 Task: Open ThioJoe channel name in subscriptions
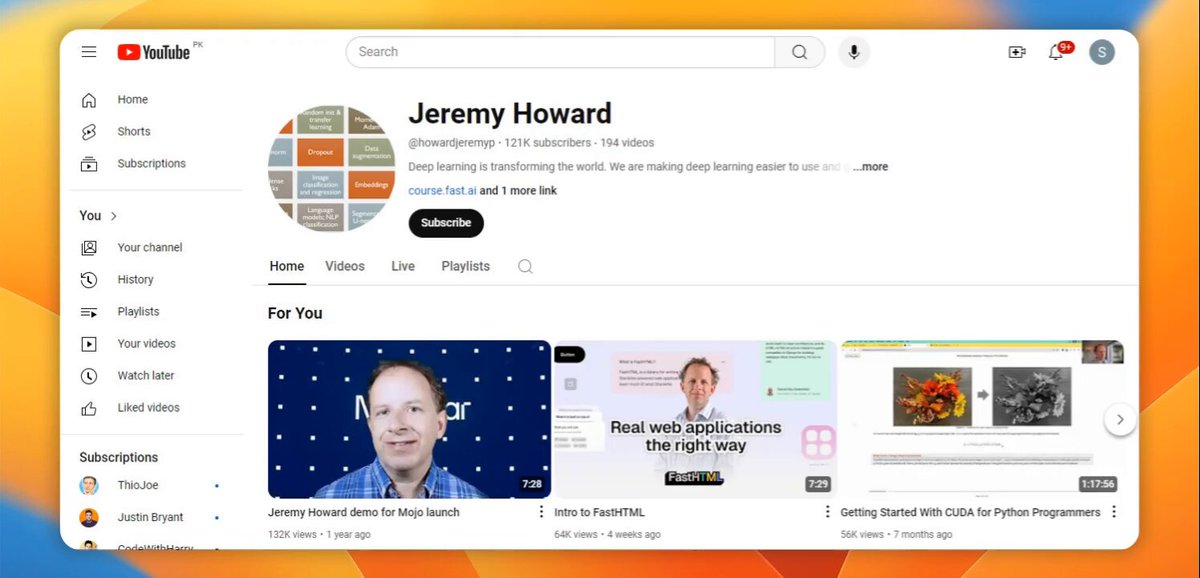[138, 486]
